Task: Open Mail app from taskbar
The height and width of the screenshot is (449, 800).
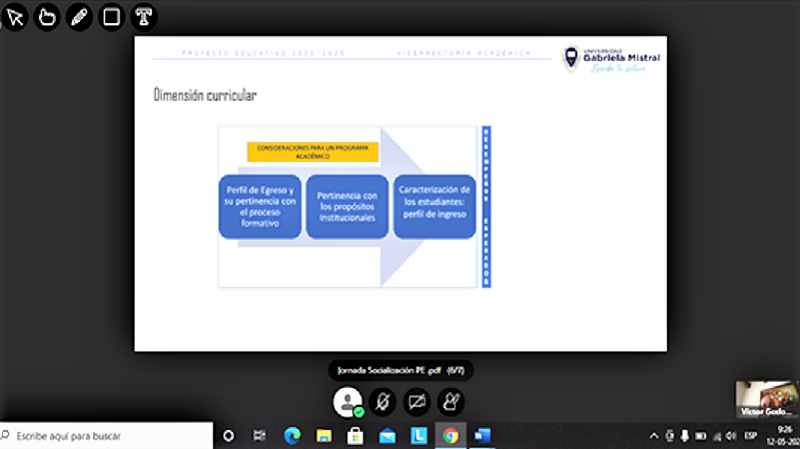Action: [x=387, y=436]
